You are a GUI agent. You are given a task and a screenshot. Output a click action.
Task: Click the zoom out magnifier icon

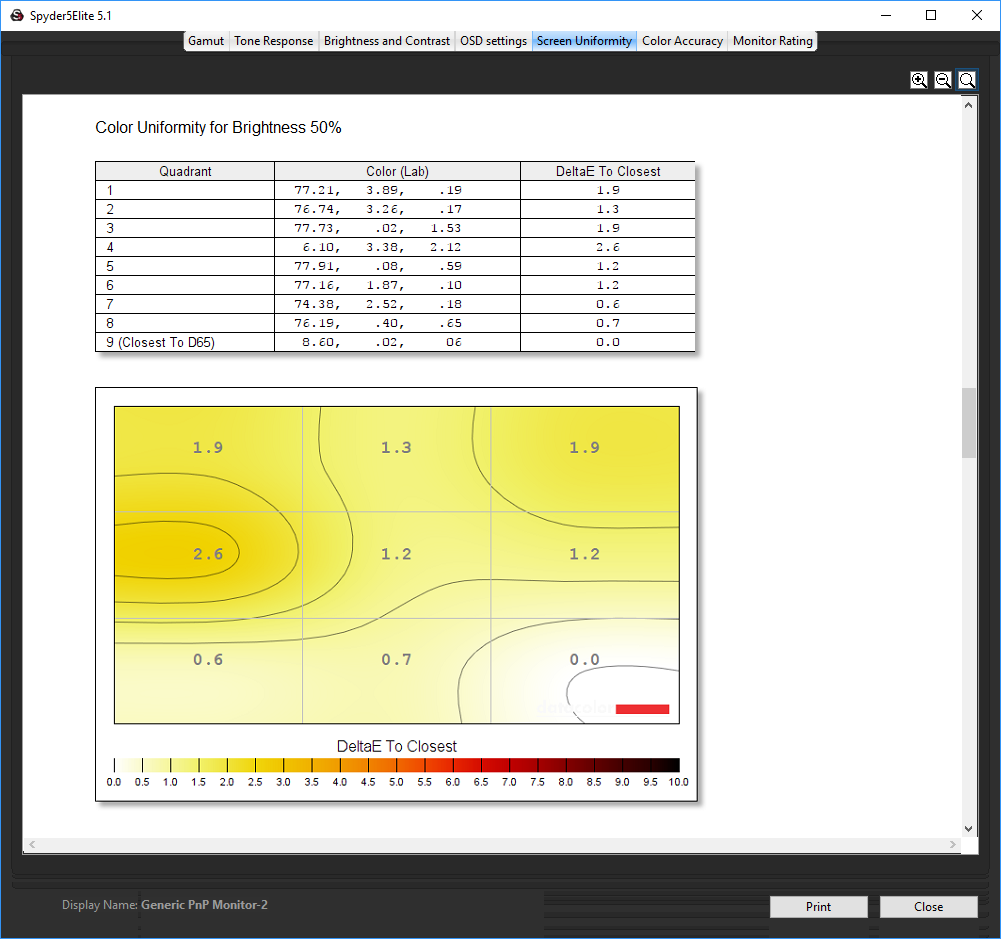tap(943, 80)
